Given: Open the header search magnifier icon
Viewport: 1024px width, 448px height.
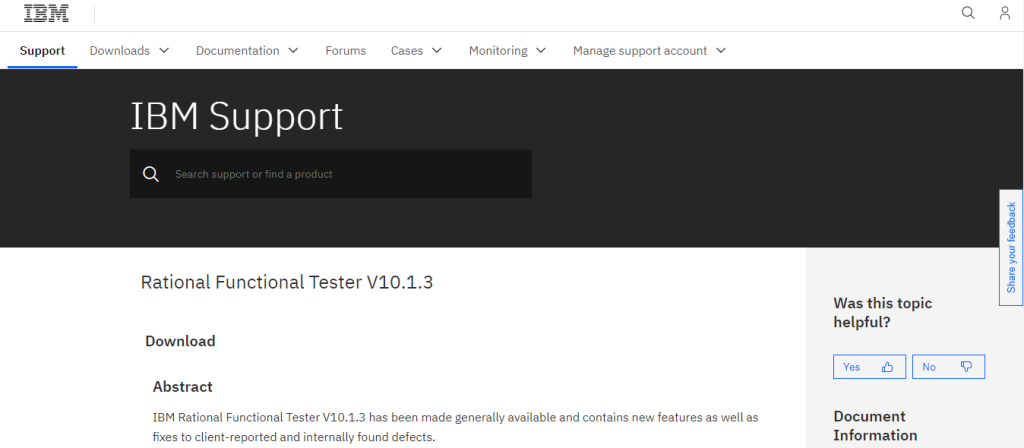Looking at the screenshot, I should 968,13.
